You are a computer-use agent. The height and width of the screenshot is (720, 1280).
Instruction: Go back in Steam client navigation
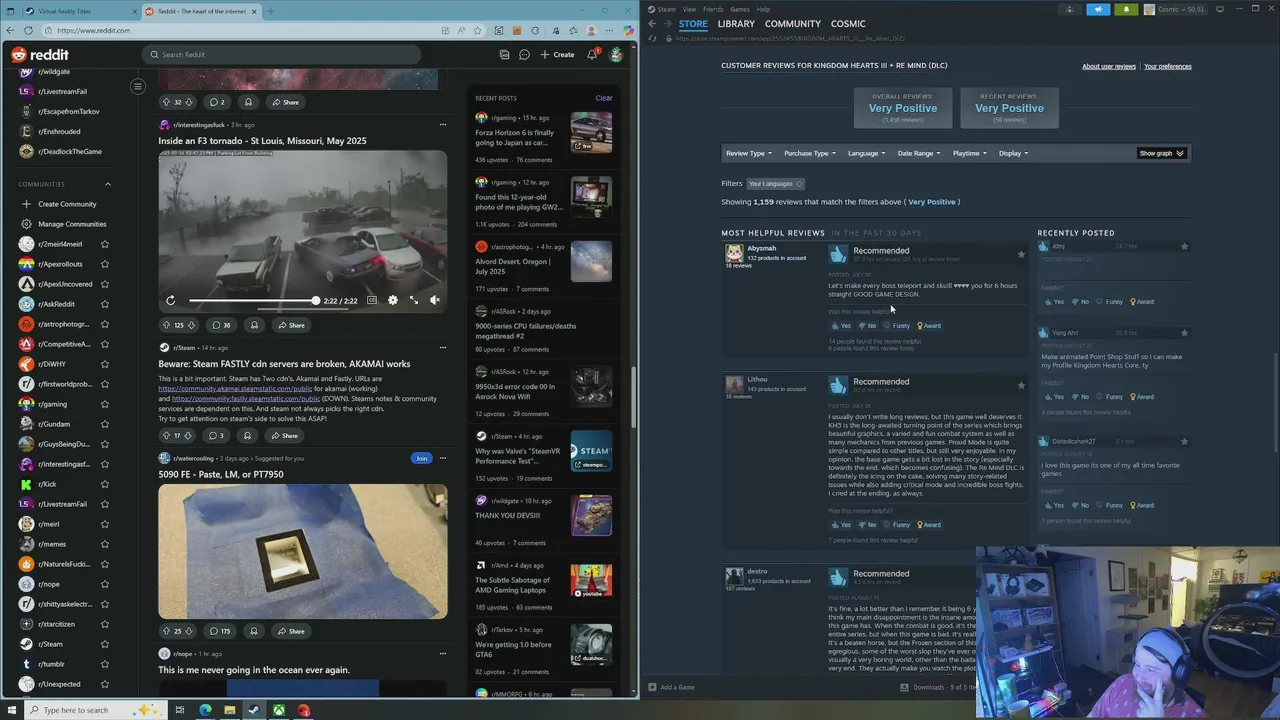[x=652, y=24]
